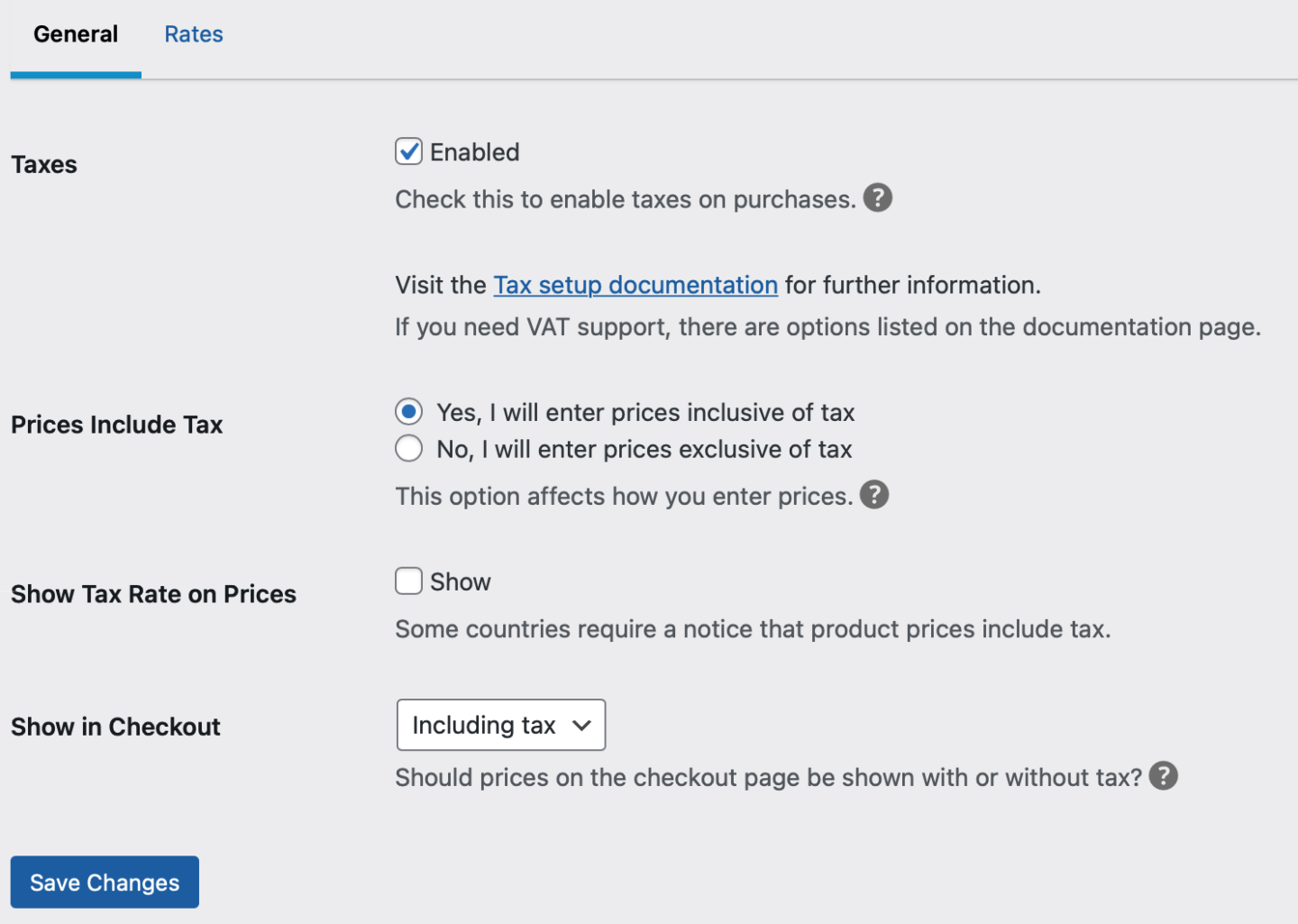Check the Show box for tax rate on prices
Image resolution: width=1298 pixels, height=924 pixels.
click(408, 581)
